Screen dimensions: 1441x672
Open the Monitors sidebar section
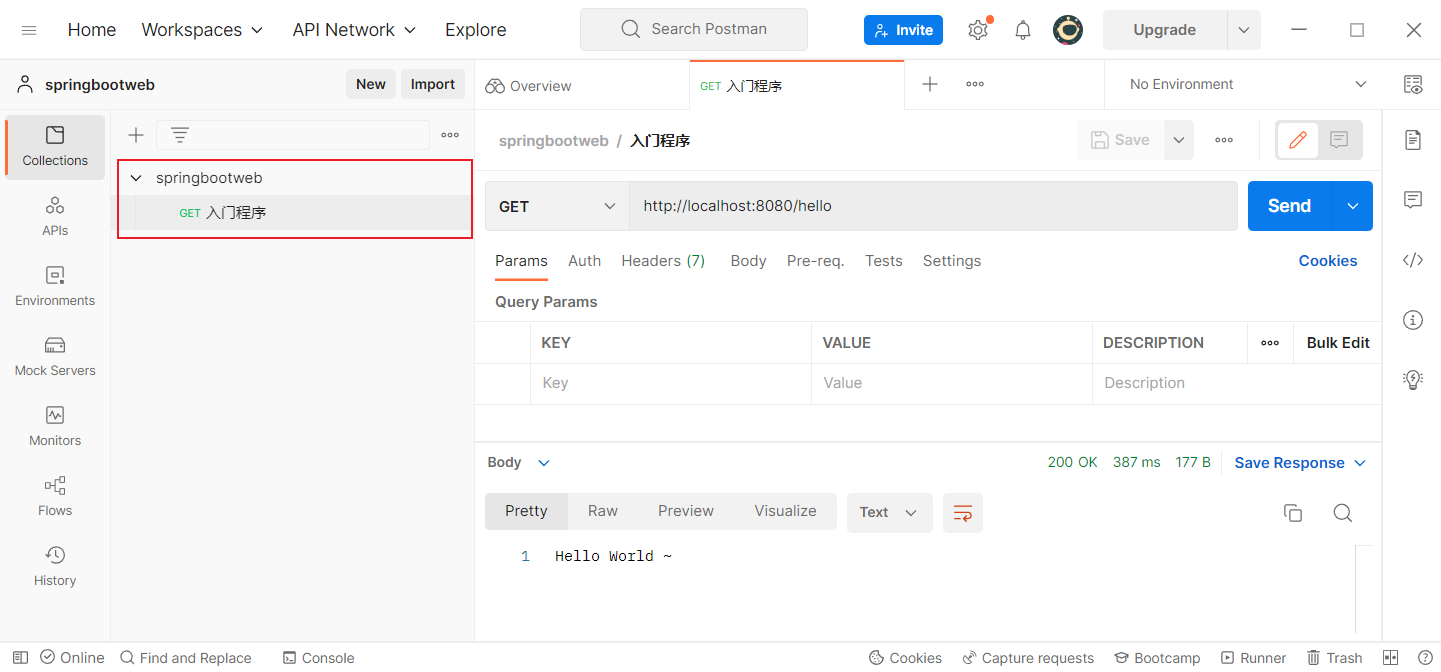(55, 426)
